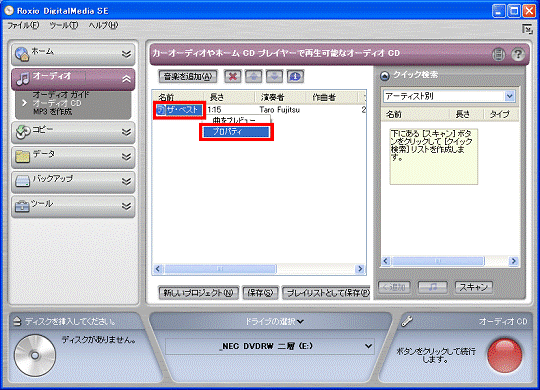Select MP3 を作成 in sidebar
The image size is (540, 390).
tap(52, 112)
